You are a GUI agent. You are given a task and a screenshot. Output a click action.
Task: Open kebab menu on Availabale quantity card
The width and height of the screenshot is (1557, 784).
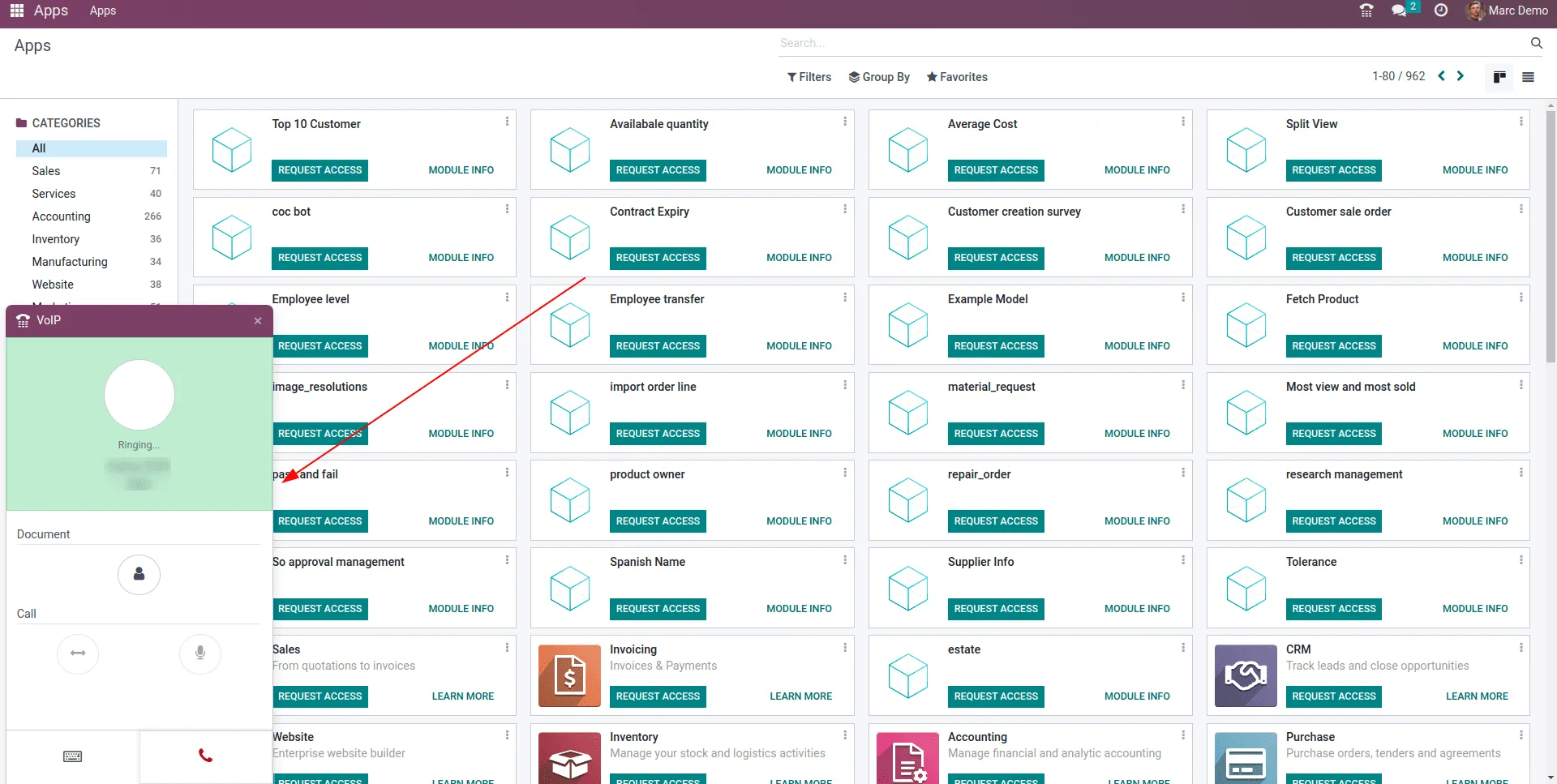point(845,122)
